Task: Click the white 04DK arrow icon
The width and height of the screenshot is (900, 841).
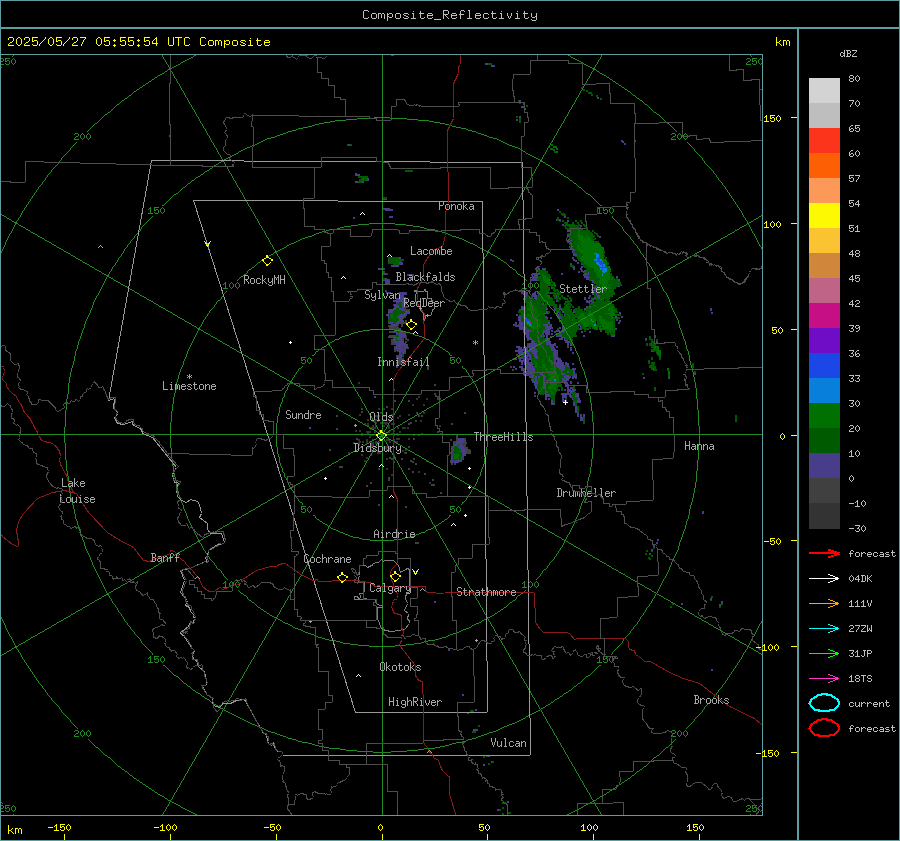Action: click(824, 579)
